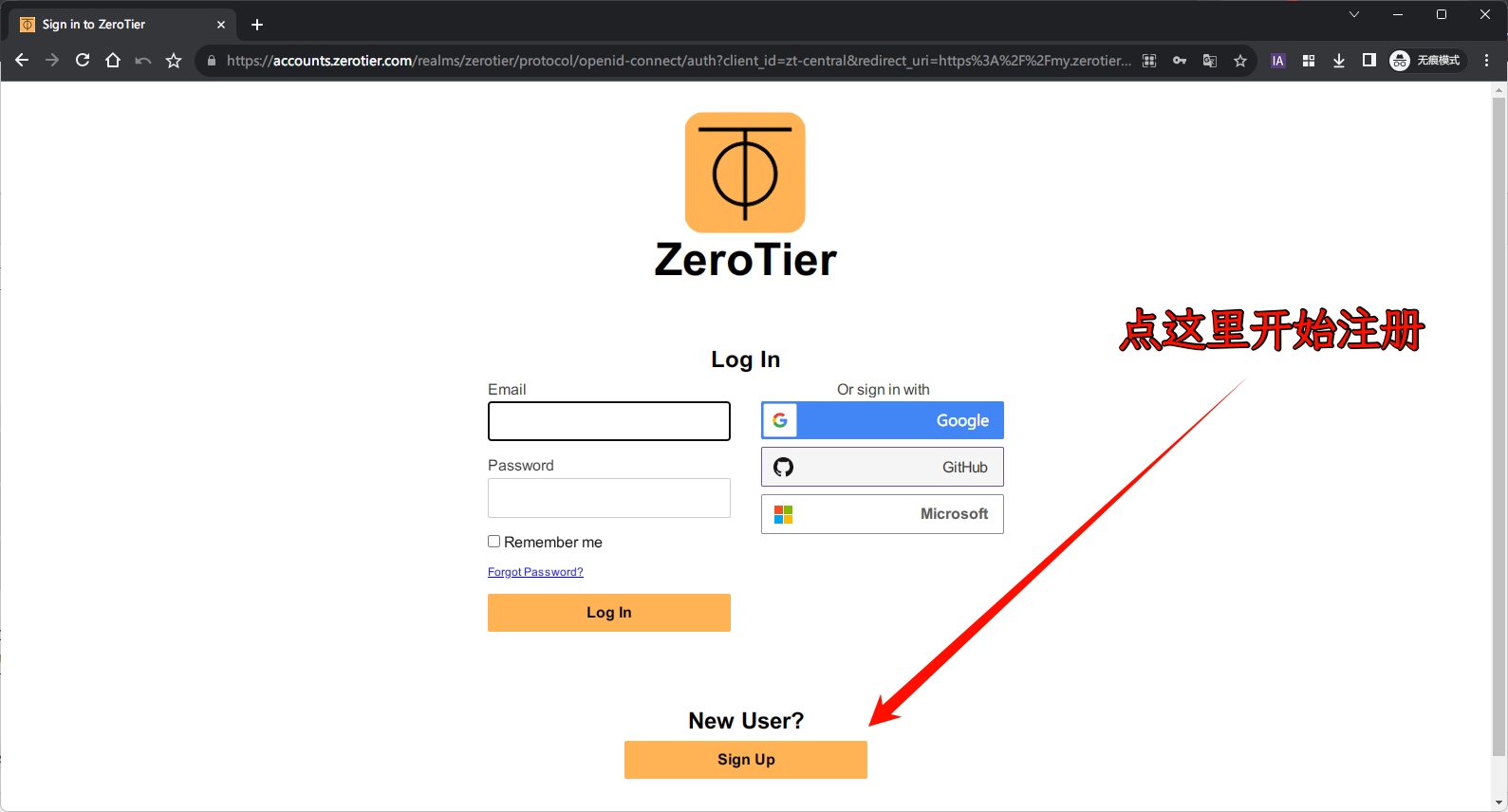Open tab search chevron in title bar
The width and height of the screenshot is (1508, 812).
pos(1354,14)
